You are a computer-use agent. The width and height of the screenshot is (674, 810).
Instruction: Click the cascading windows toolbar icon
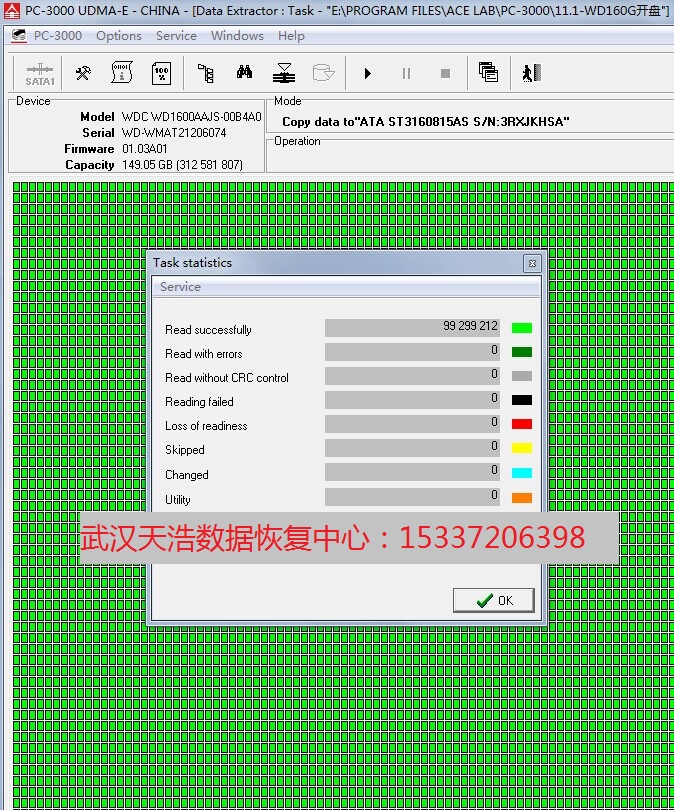pyautogui.click(x=488, y=73)
